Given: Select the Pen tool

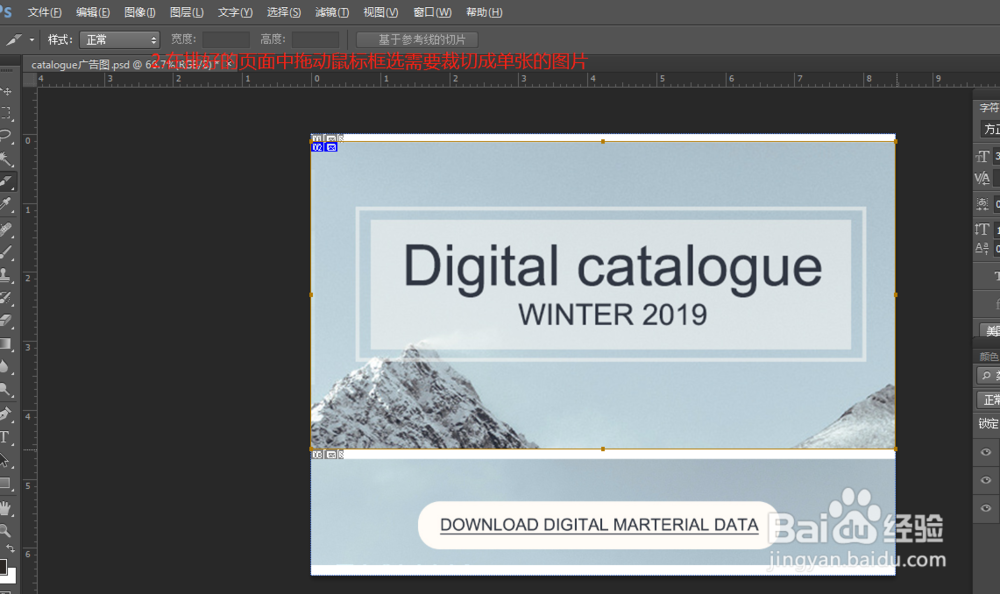Looking at the screenshot, I should point(7,413).
